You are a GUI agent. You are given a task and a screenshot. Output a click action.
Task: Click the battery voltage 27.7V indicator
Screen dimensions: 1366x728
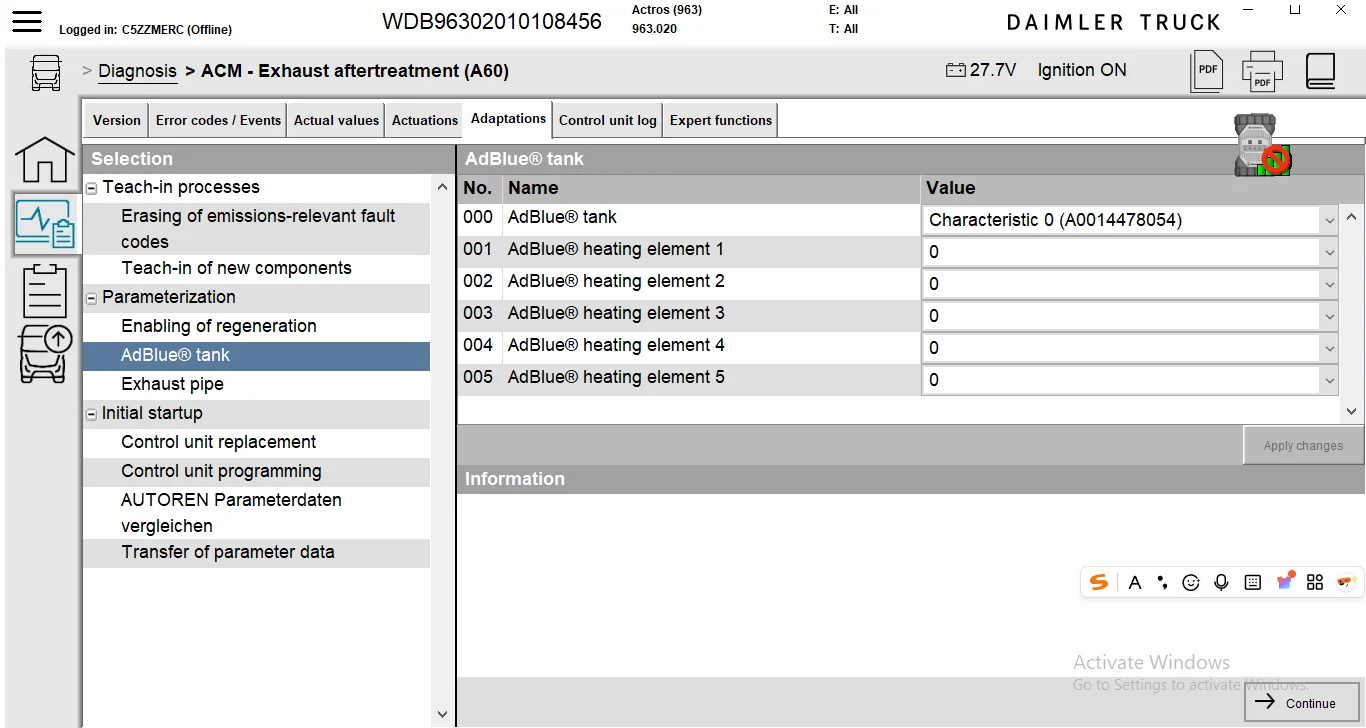[x=980, y=70]
